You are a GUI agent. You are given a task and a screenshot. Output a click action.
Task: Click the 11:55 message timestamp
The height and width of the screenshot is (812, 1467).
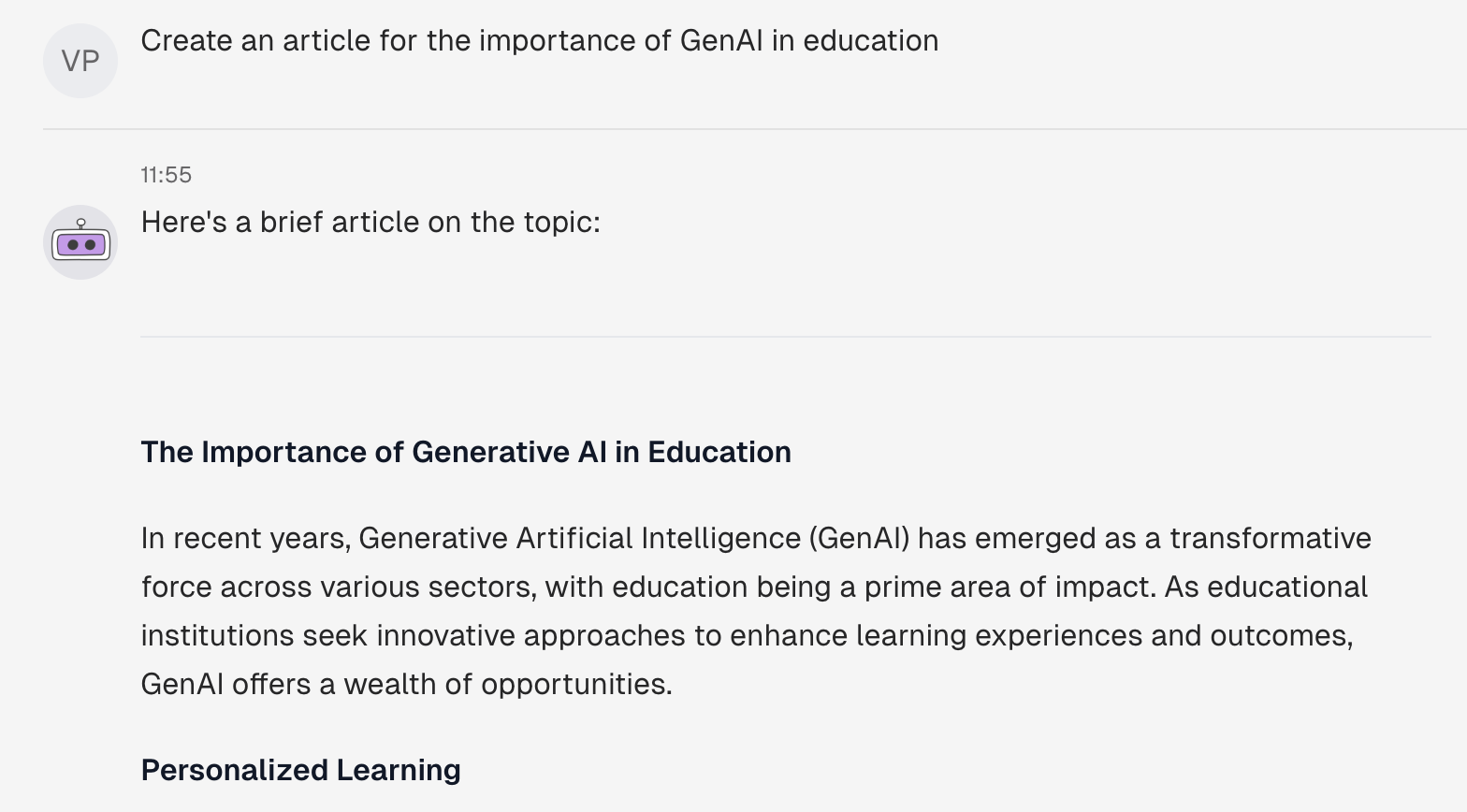tap(167, 175)
